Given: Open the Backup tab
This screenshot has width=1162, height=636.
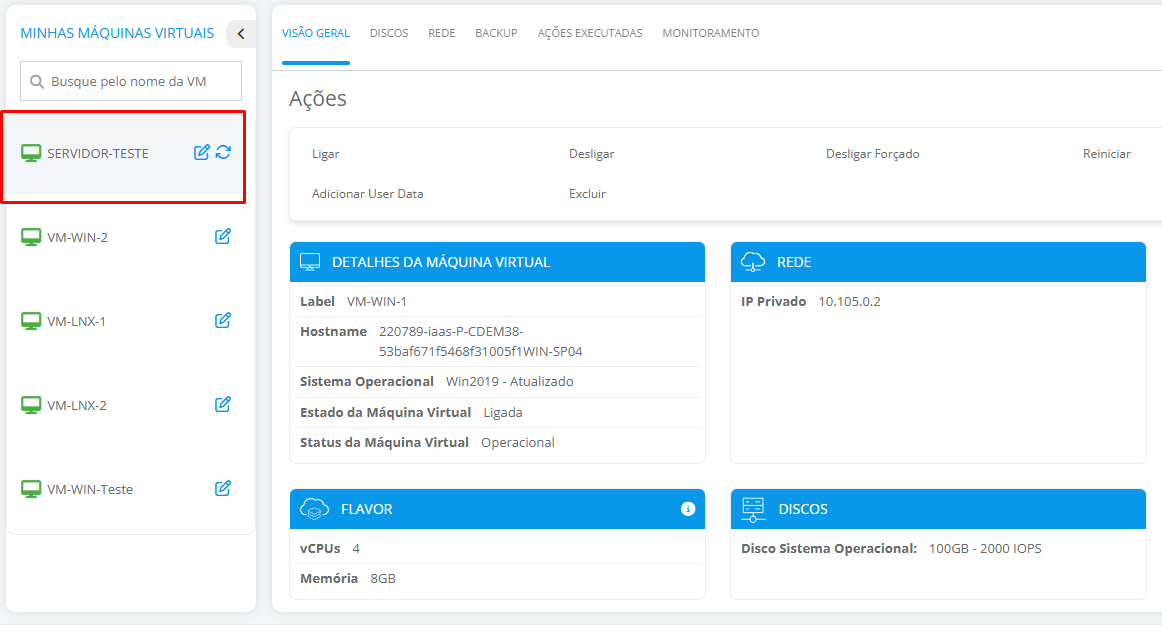Looking at the screenshot, I should pyautogui.click(x=497, y=33).
